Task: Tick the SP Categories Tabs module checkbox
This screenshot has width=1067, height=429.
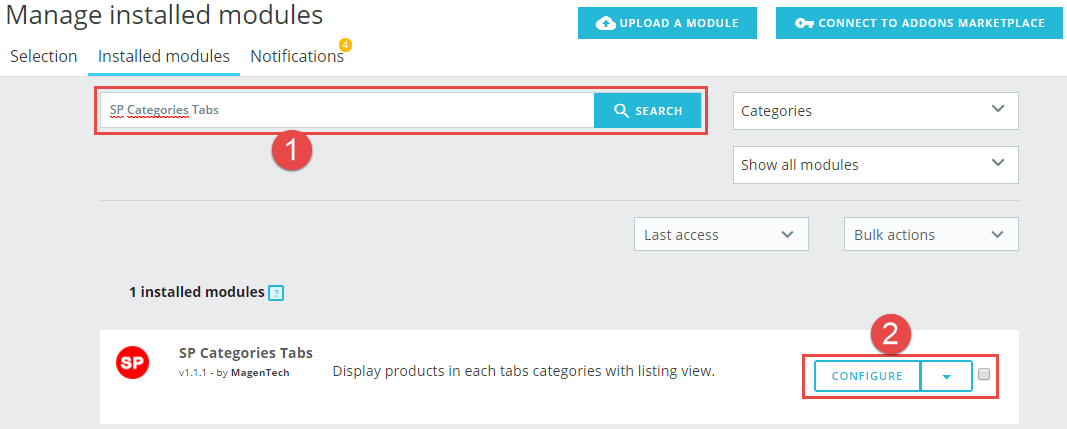Action: (984, 375)
